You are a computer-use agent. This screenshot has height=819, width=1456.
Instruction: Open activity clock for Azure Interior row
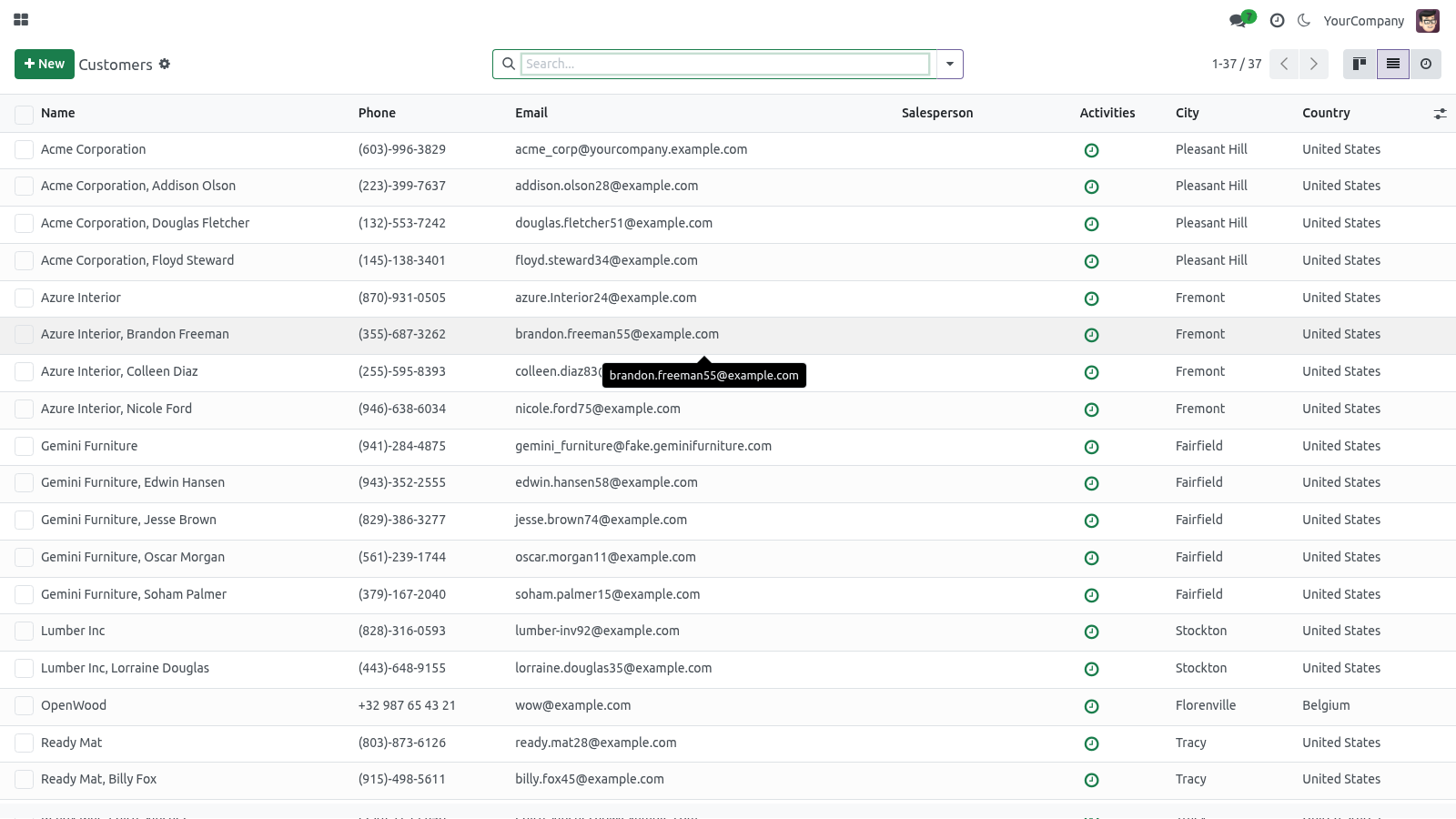click(1092, 298)
